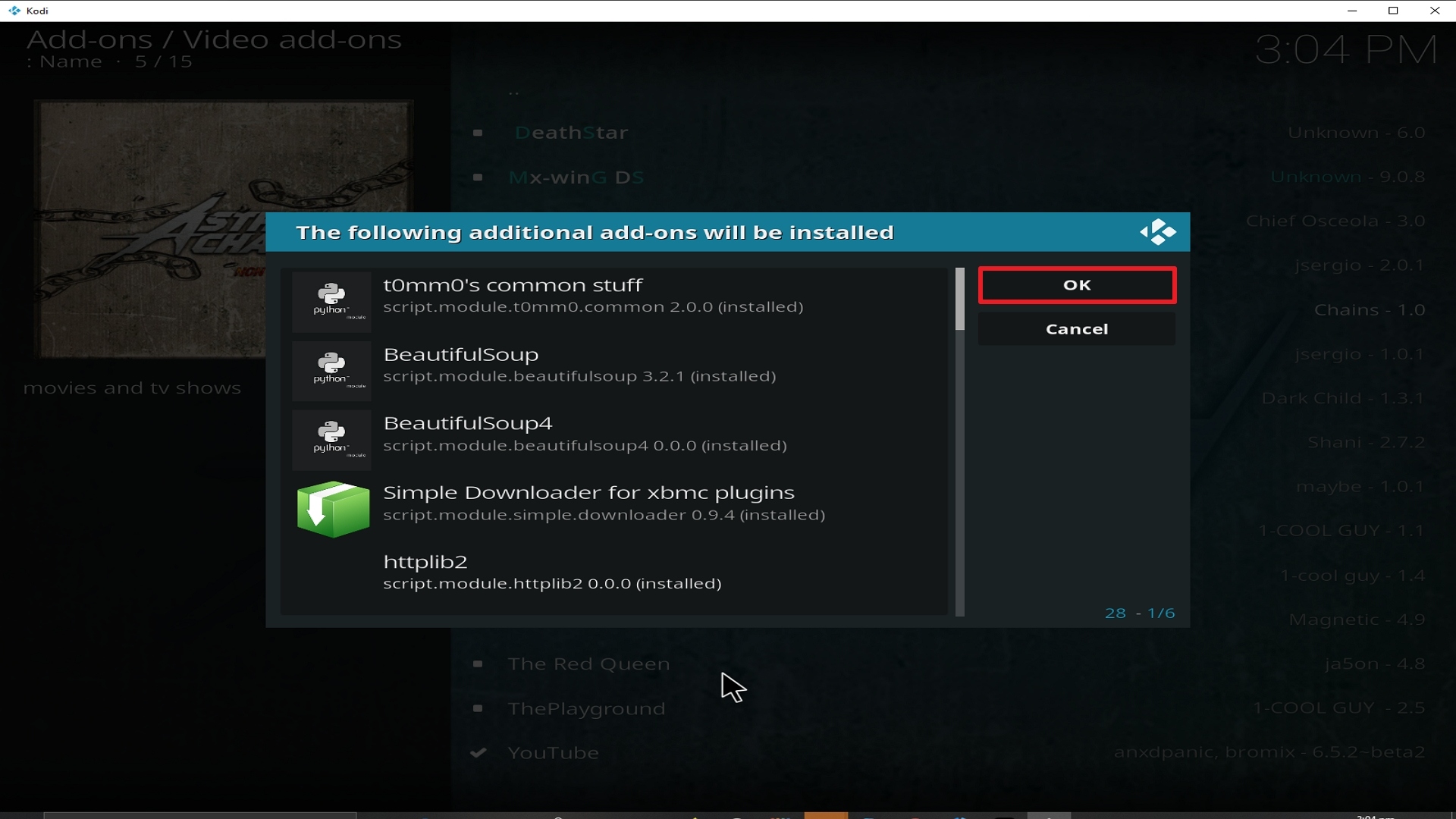Select the Kodi logo in the dialog header
Image resolution: width=1456 pixels, height=819 pixels.
pos(1158,232)
